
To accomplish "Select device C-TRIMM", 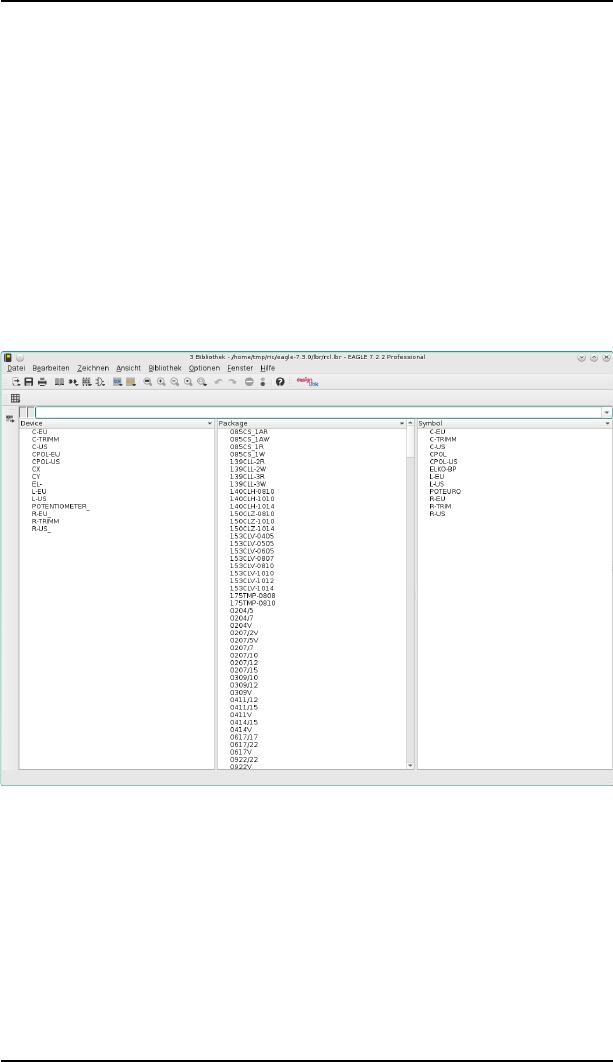I will click(45, 439).
